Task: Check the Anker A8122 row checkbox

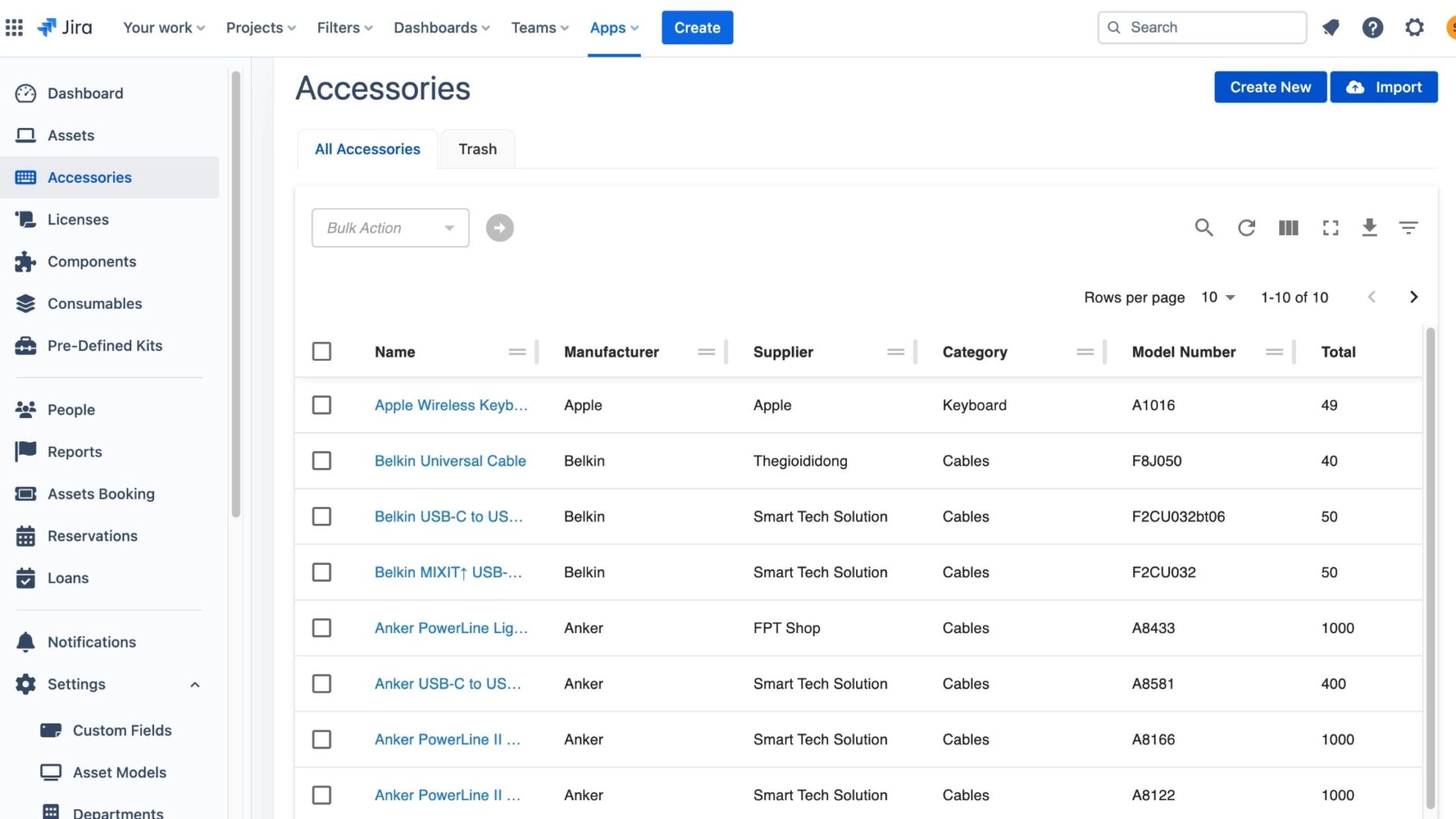Action: pos(322,795)
